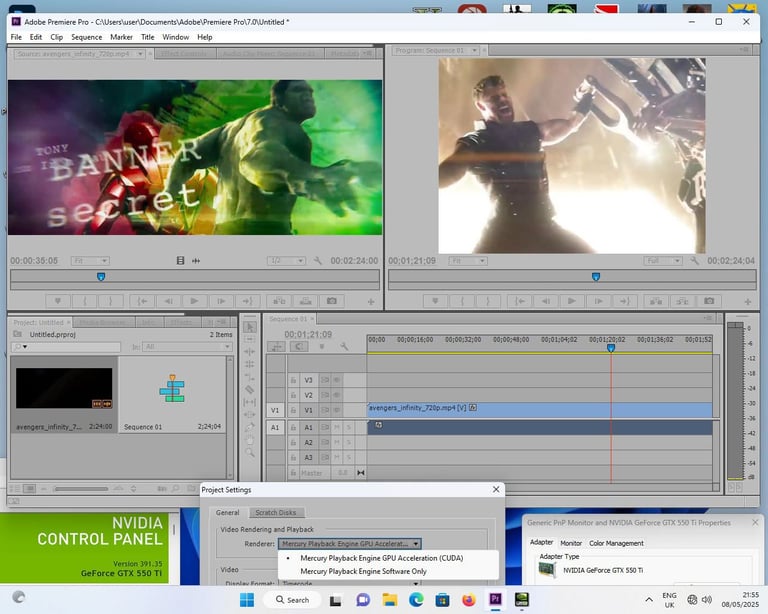The width and height of the screenshot is (768, 614).
Task: Open the Marker menu
Action: [x=121, y=37]
